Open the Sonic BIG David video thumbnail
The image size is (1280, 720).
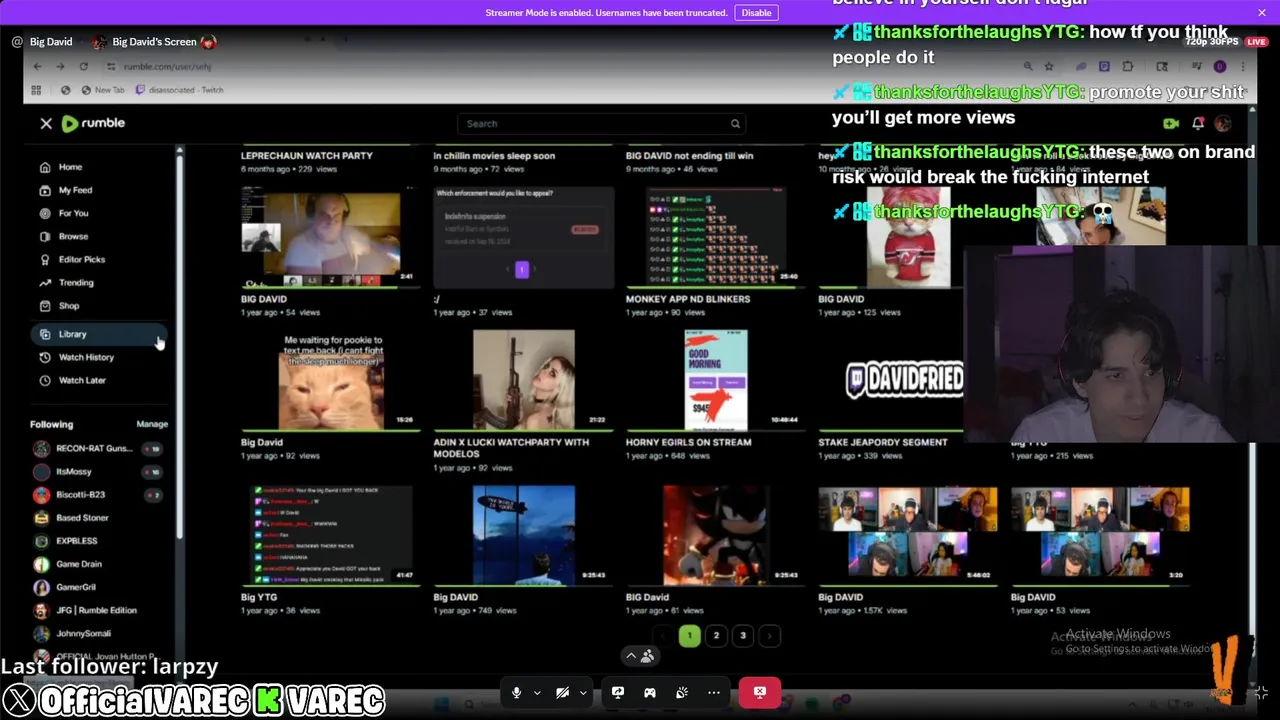point(715,535)
